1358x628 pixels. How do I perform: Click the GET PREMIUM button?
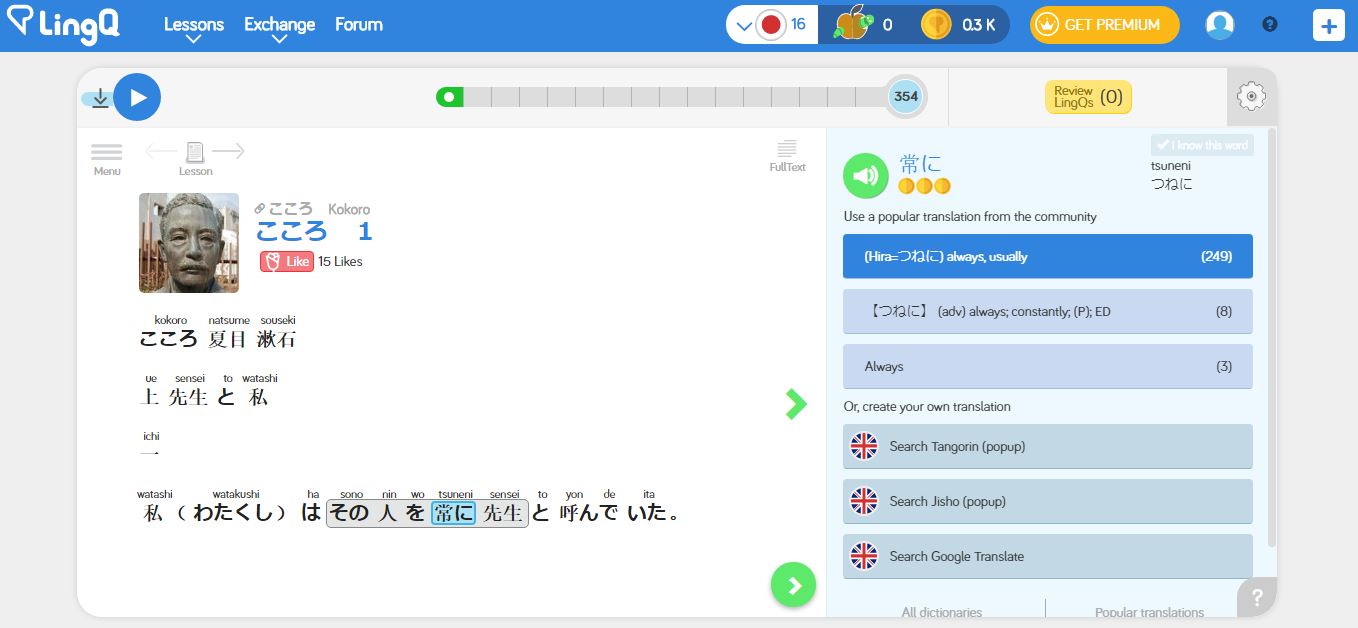1104,24
